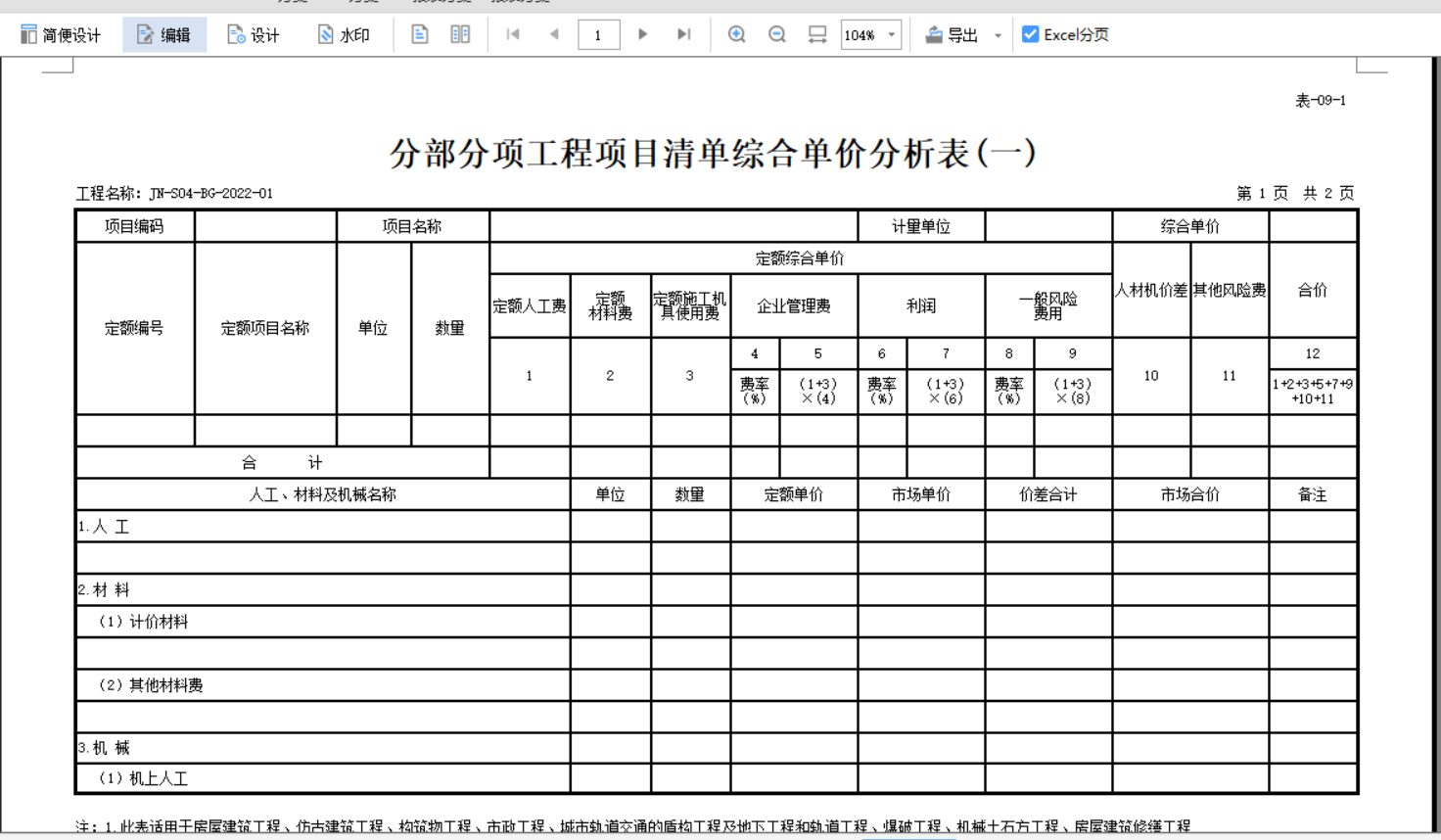Viewport: 1441px width, 840px height.
Task: Click the 定额综合单价 header cell
Action: point(800,258)
